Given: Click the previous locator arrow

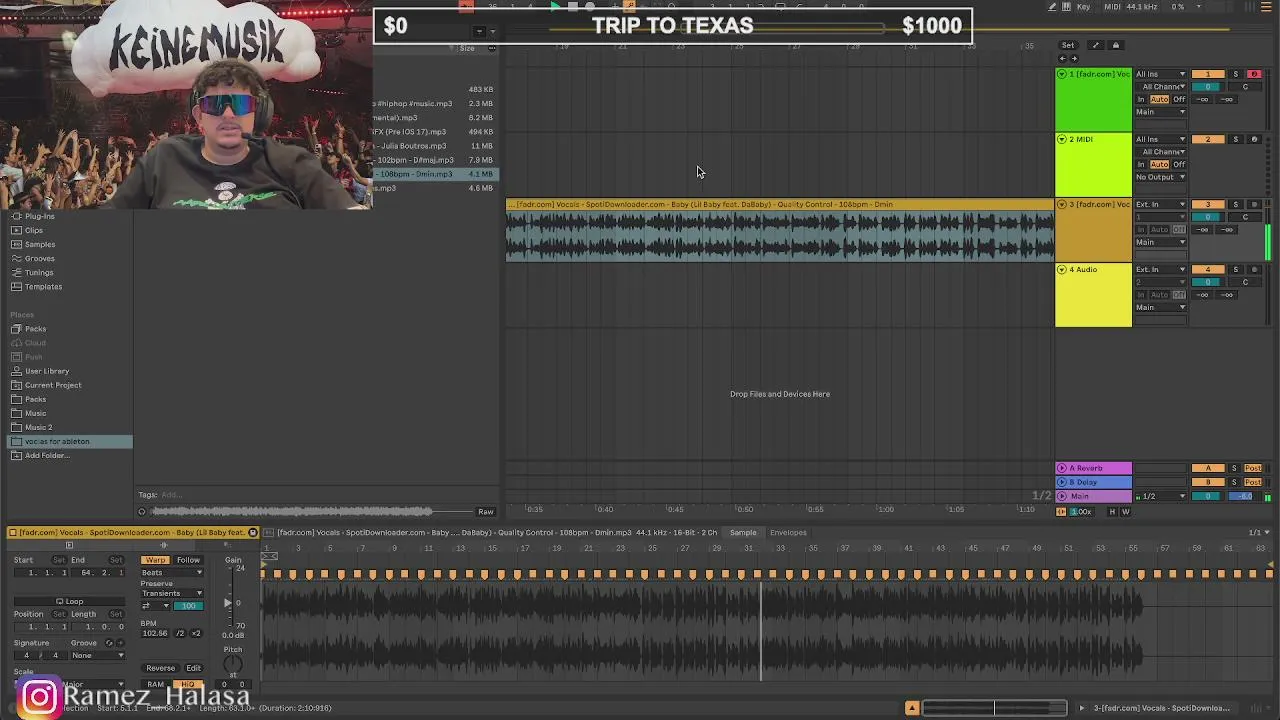Looking at the screenshot, I should [x=1063, y=58].
